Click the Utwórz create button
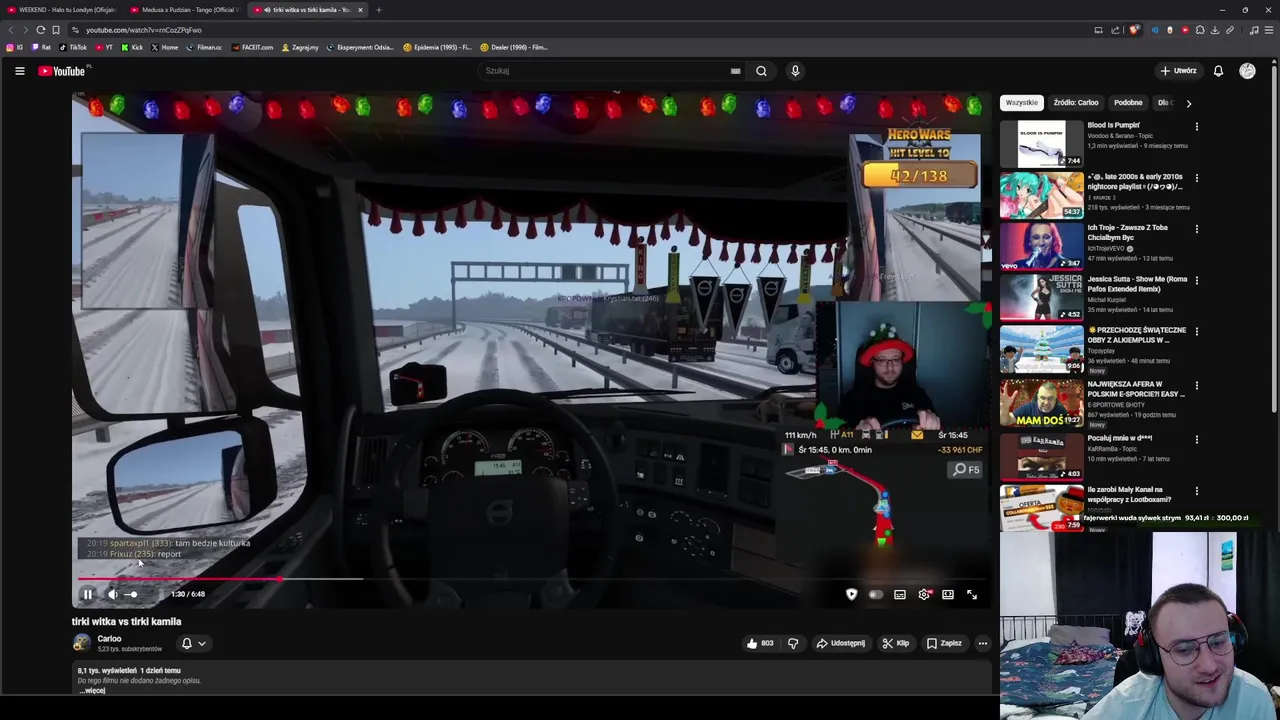 (x=1178, y=71)
